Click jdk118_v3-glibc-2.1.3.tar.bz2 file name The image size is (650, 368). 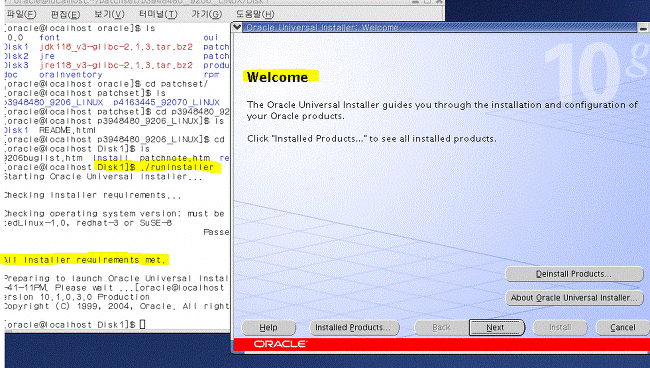116,47
